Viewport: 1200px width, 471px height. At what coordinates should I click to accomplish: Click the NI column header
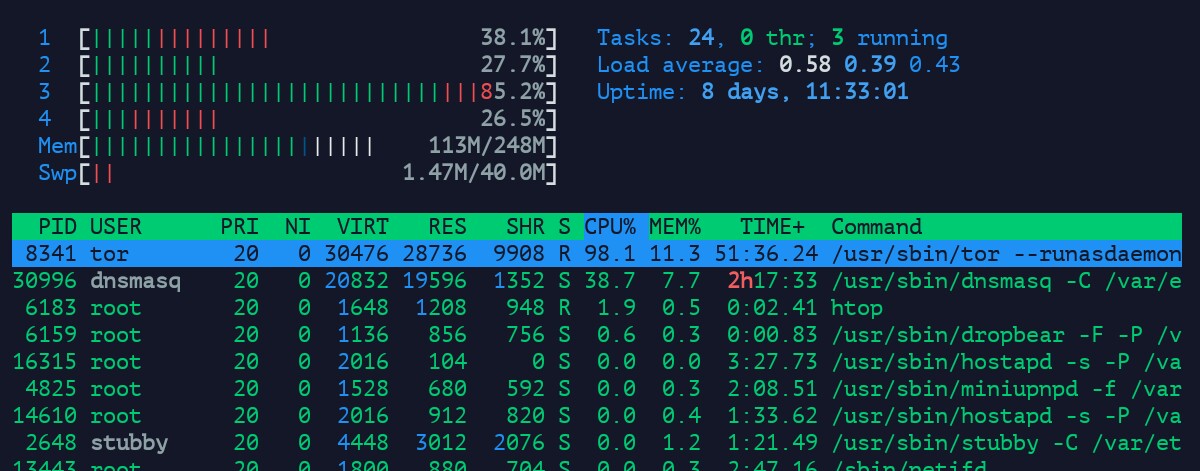[x=298, y=227]
